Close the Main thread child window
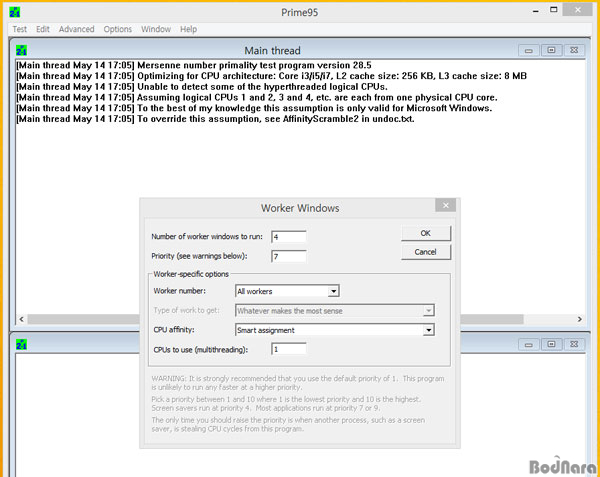This screenshot has height=477, width=600. (x=574, y=50)
